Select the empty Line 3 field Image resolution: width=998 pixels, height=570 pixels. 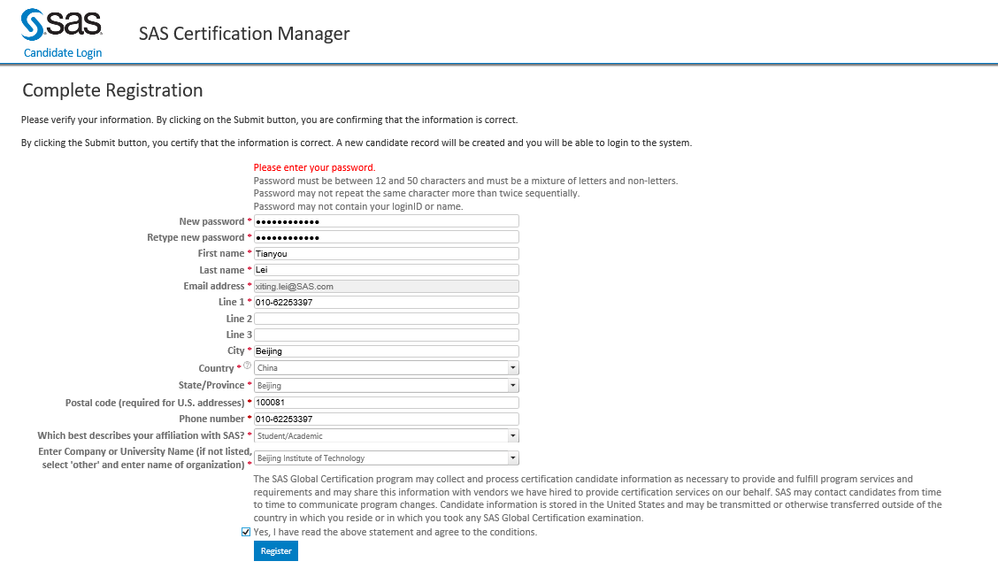click(386, 334)
